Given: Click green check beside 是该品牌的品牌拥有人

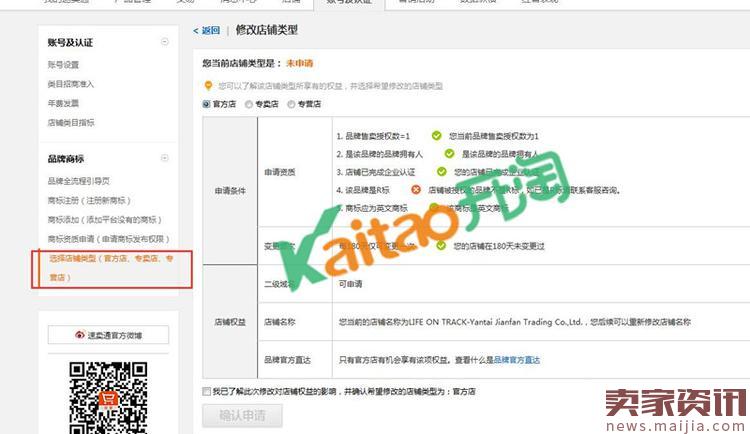Looking at the screenshot, I should coord(449,154).
